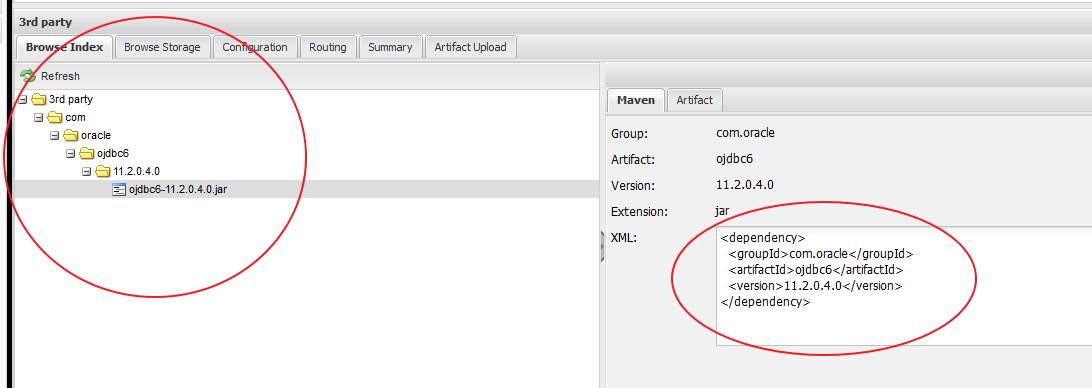
Task: Click the Extension: field label
Action: point(639,212)
